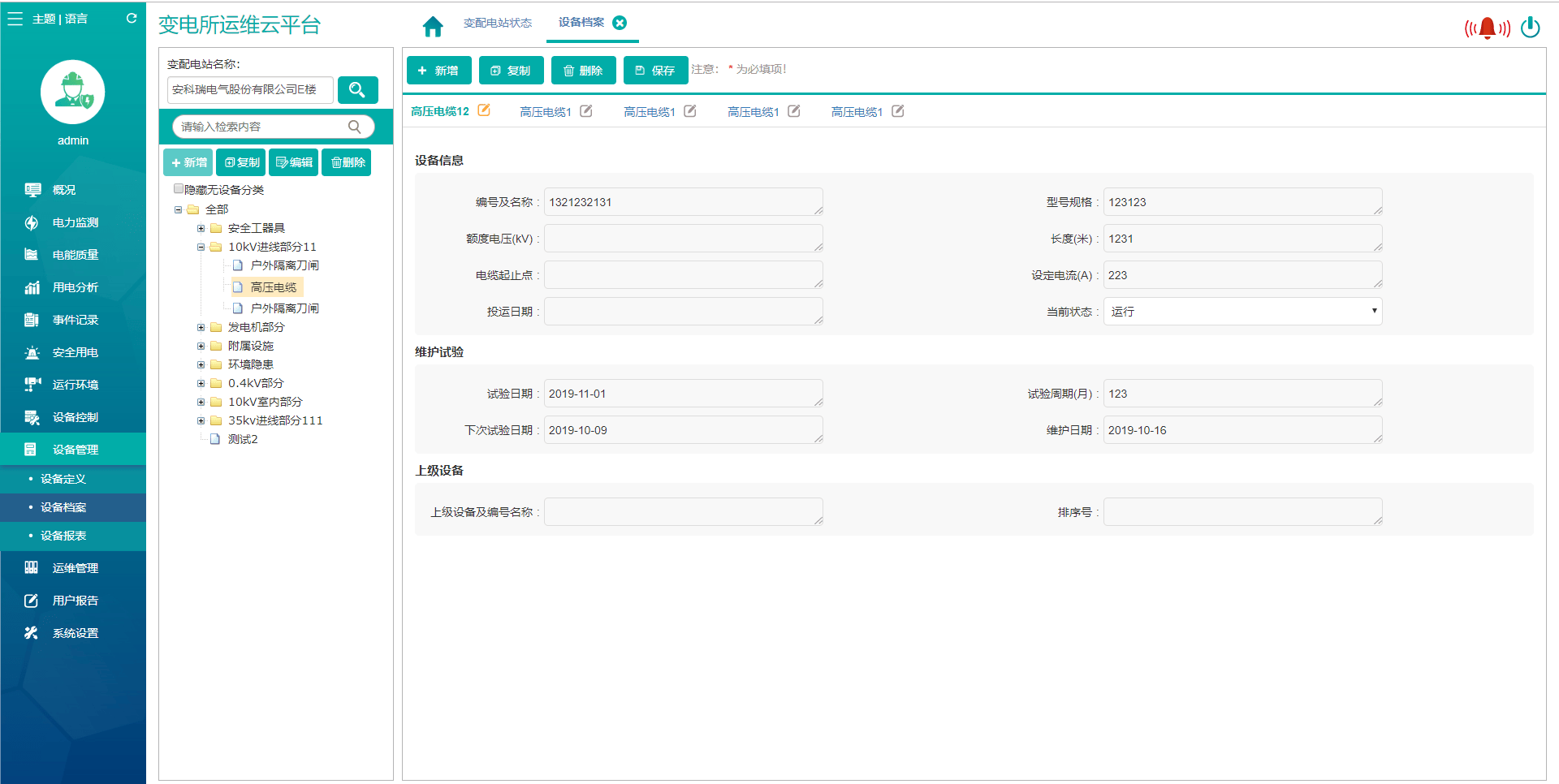Click the 请输入检索内容 search field
Viewport: 1559px width, 784px height.
[x=273, y=127]
